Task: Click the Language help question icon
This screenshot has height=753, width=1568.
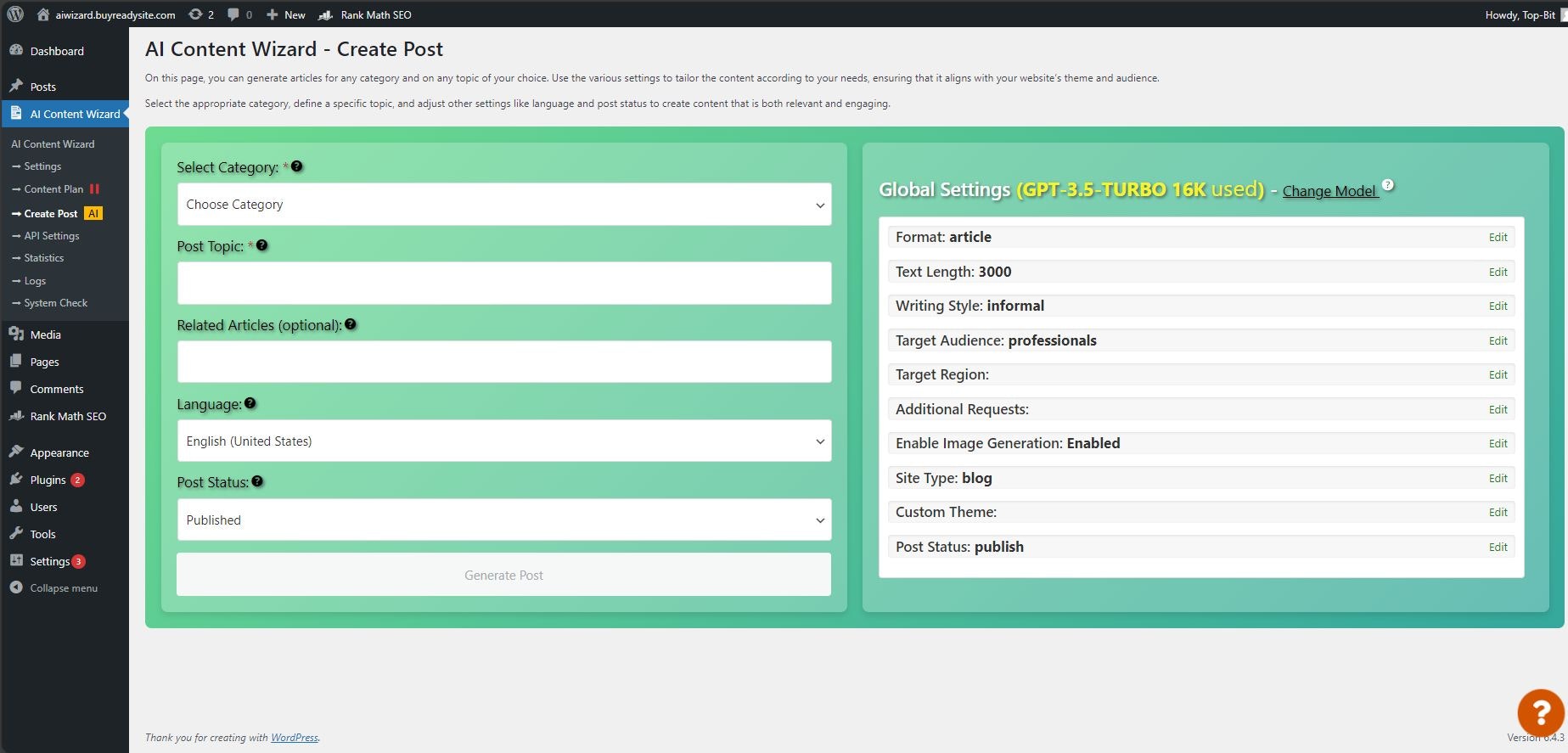Action: pyautogui.click(x=250, y=403)
